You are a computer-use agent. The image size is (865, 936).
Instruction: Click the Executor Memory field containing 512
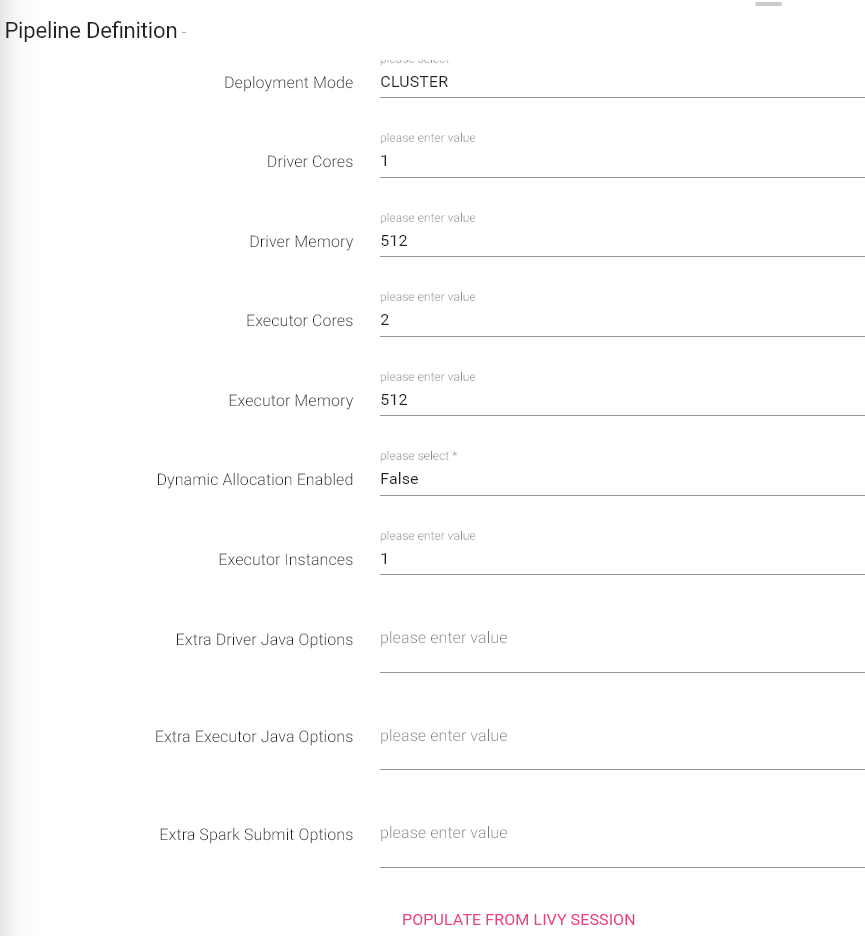click(620, 400)
